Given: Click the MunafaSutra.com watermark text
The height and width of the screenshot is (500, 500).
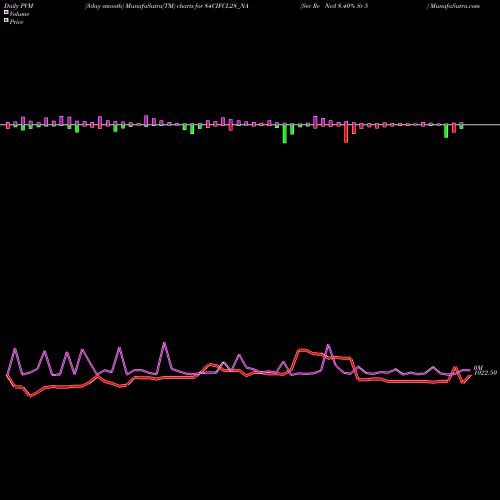Looking at the screenshot, I should [x=455, y=6].
